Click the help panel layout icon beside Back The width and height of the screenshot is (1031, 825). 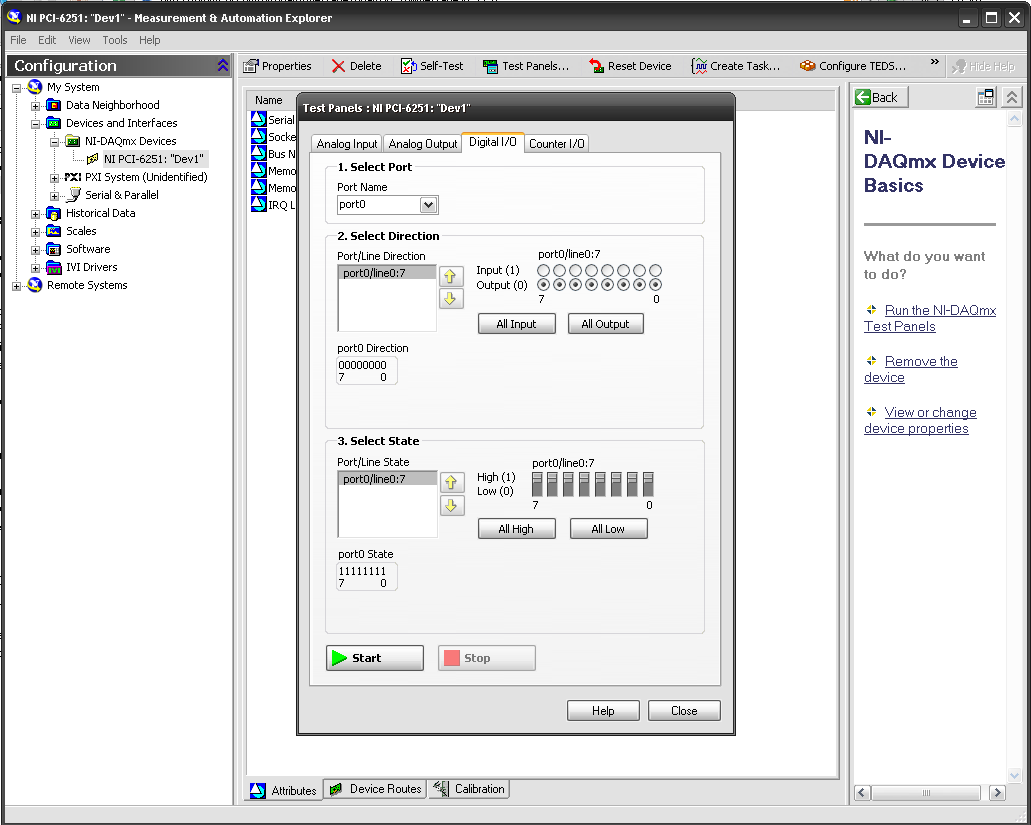coord(986,97)
